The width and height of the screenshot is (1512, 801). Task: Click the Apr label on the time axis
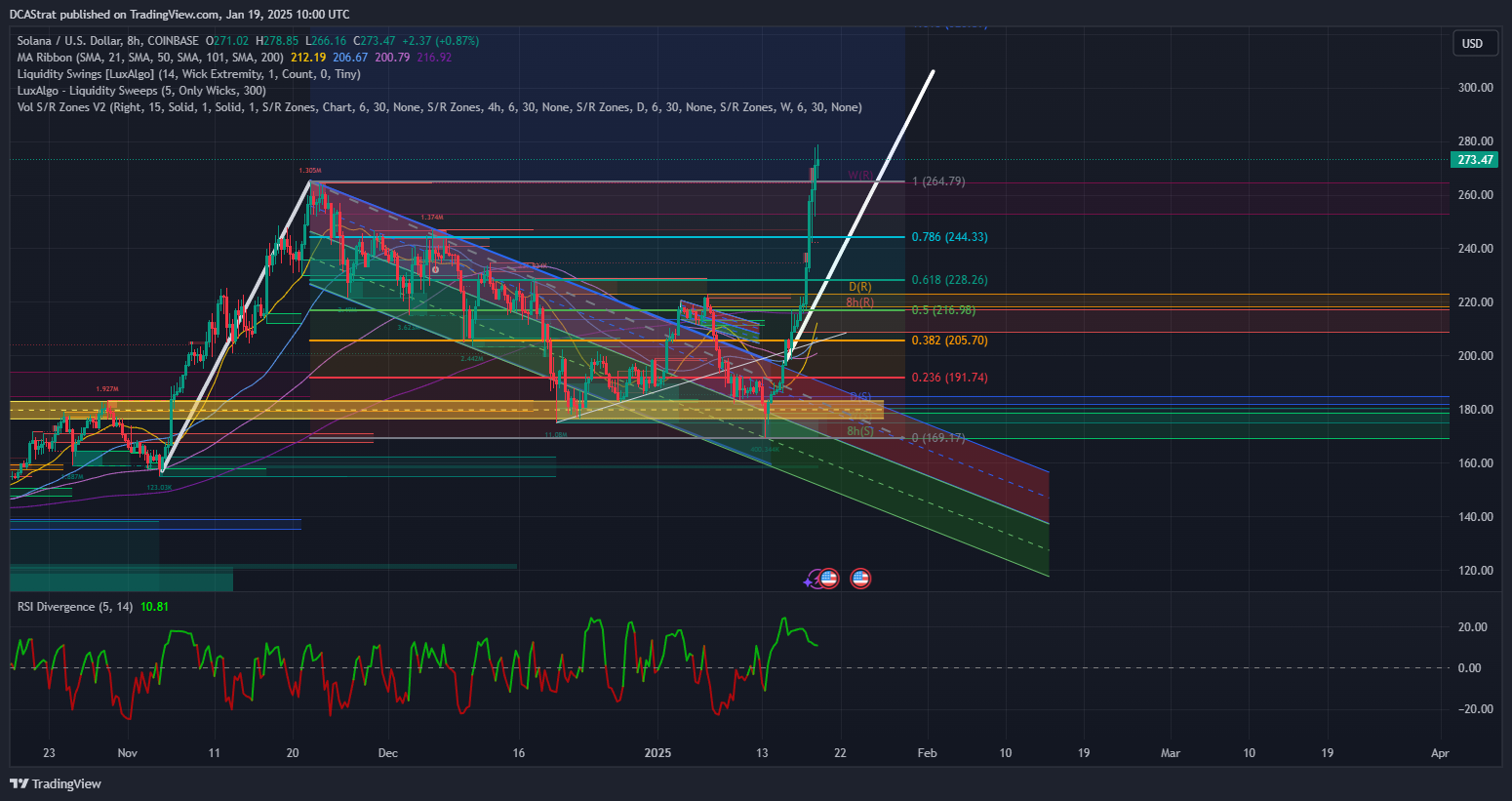[1440, 753]
